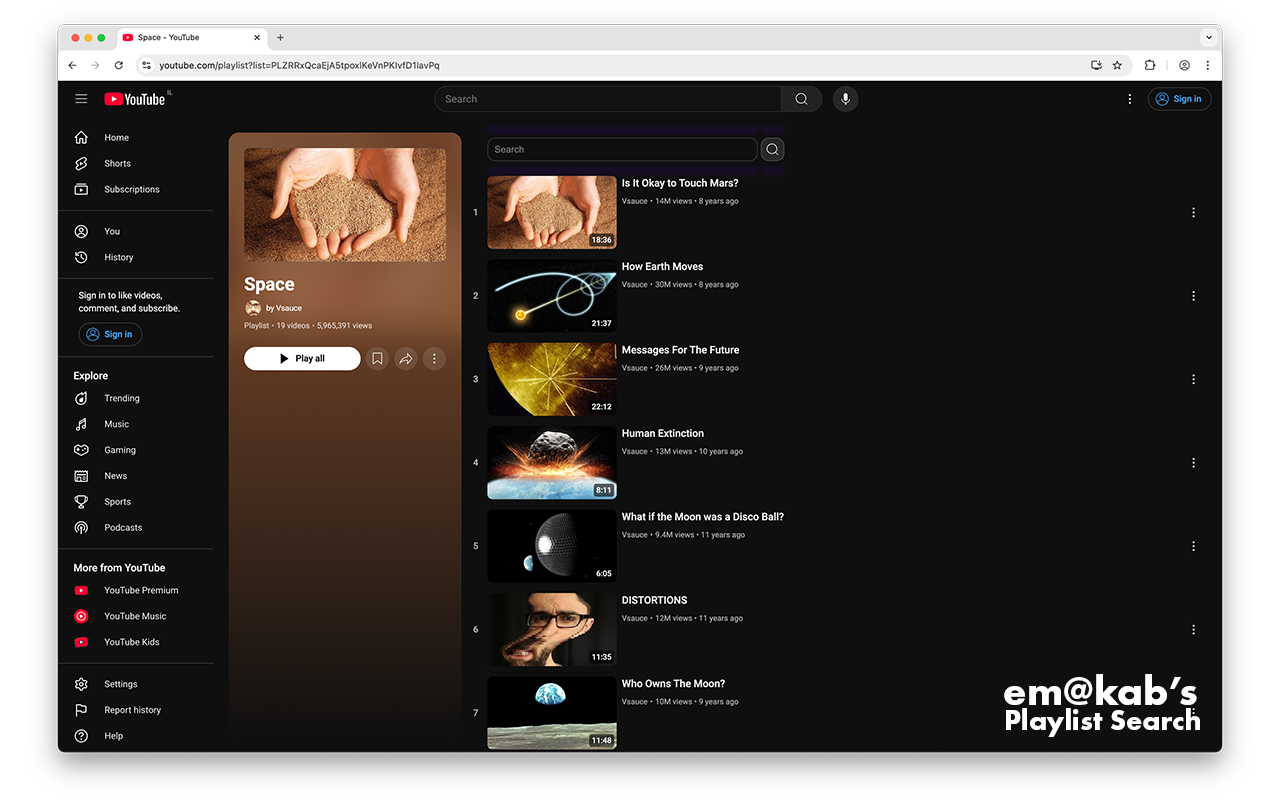Viewport: 1280px width, 800px height.
Task: Close the Space - YouTube tab
Action: 257,37
